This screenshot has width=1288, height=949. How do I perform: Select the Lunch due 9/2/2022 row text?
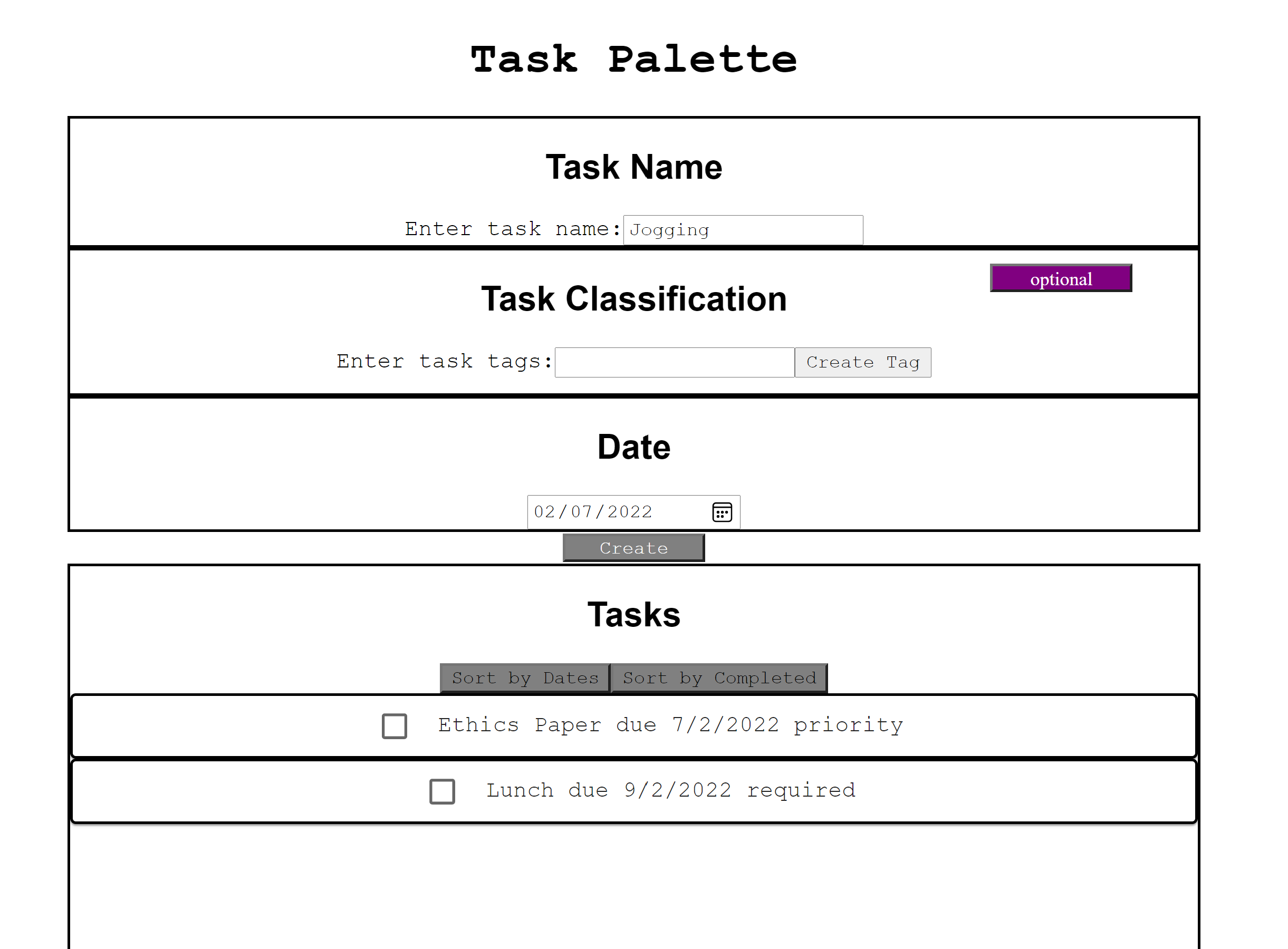click(671, 790)
